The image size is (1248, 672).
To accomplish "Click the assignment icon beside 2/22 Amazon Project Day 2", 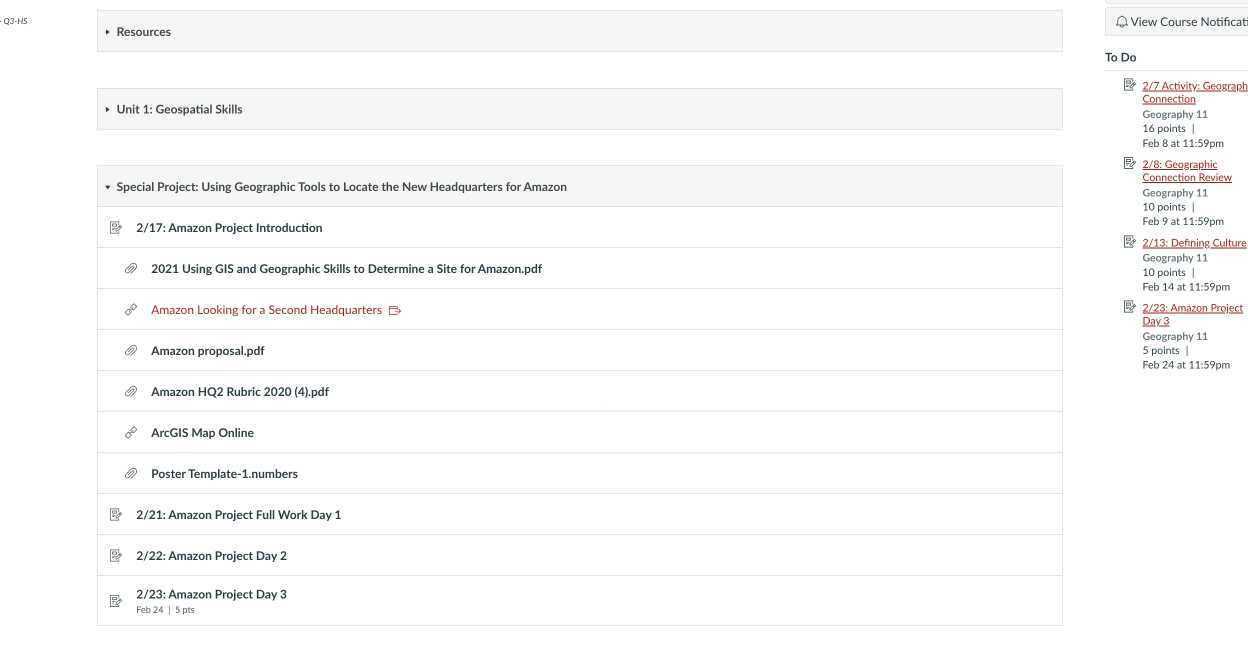I will (116, 556).
